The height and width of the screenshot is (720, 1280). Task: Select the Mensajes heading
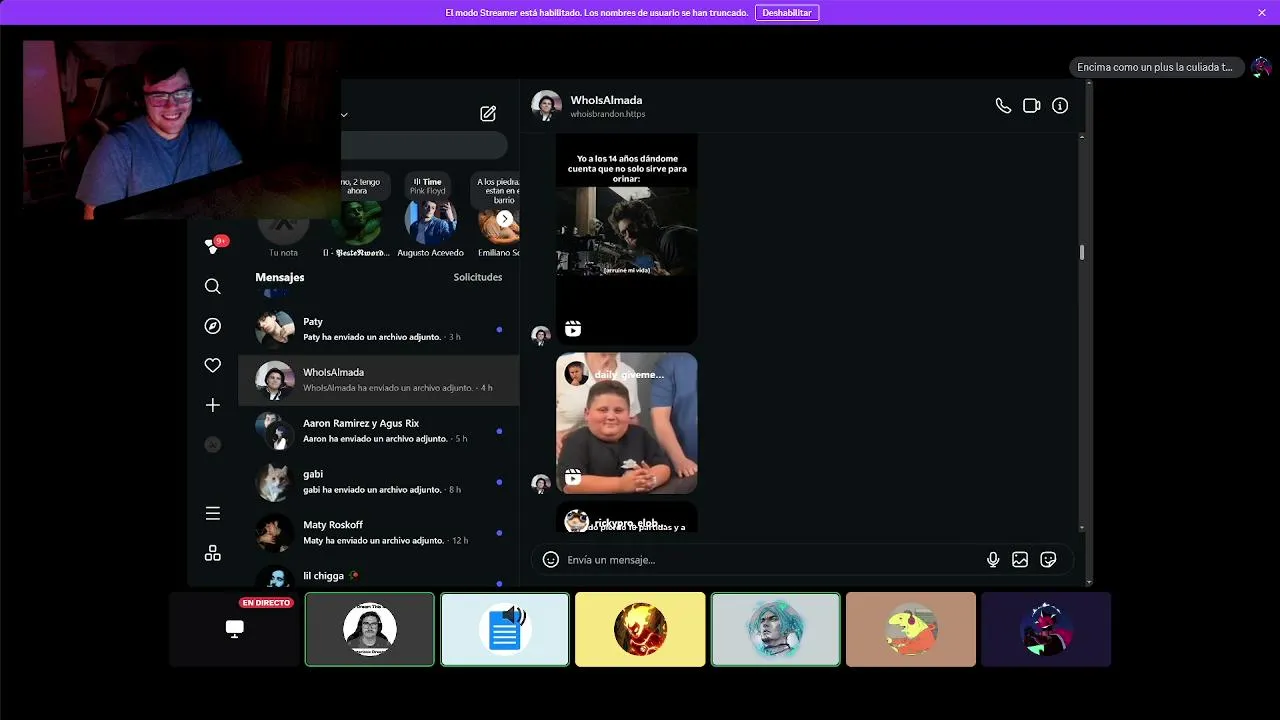(280, 277)
